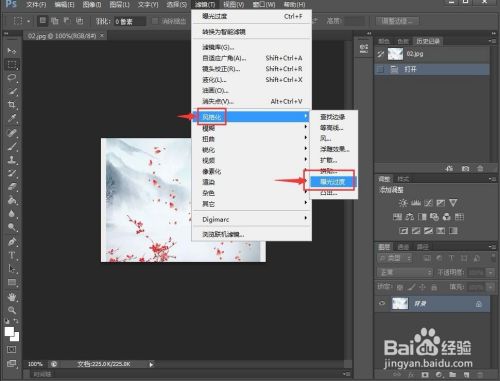The width and height of the screenshot is (500, 381).
Task: Open the status bar document info arrow
Action: [151, 364]
